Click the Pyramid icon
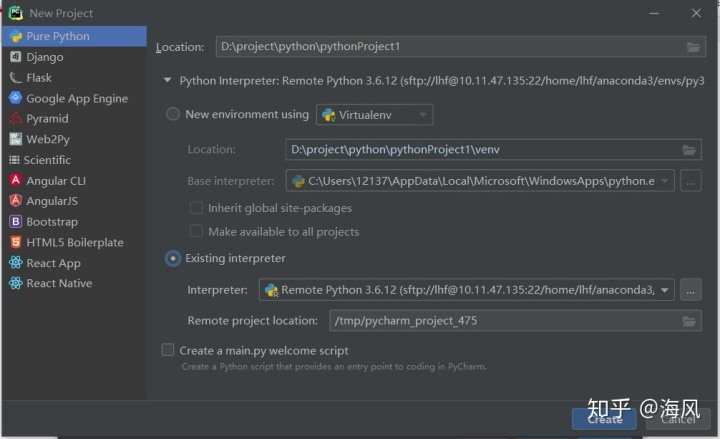 [x=16, y=118]
